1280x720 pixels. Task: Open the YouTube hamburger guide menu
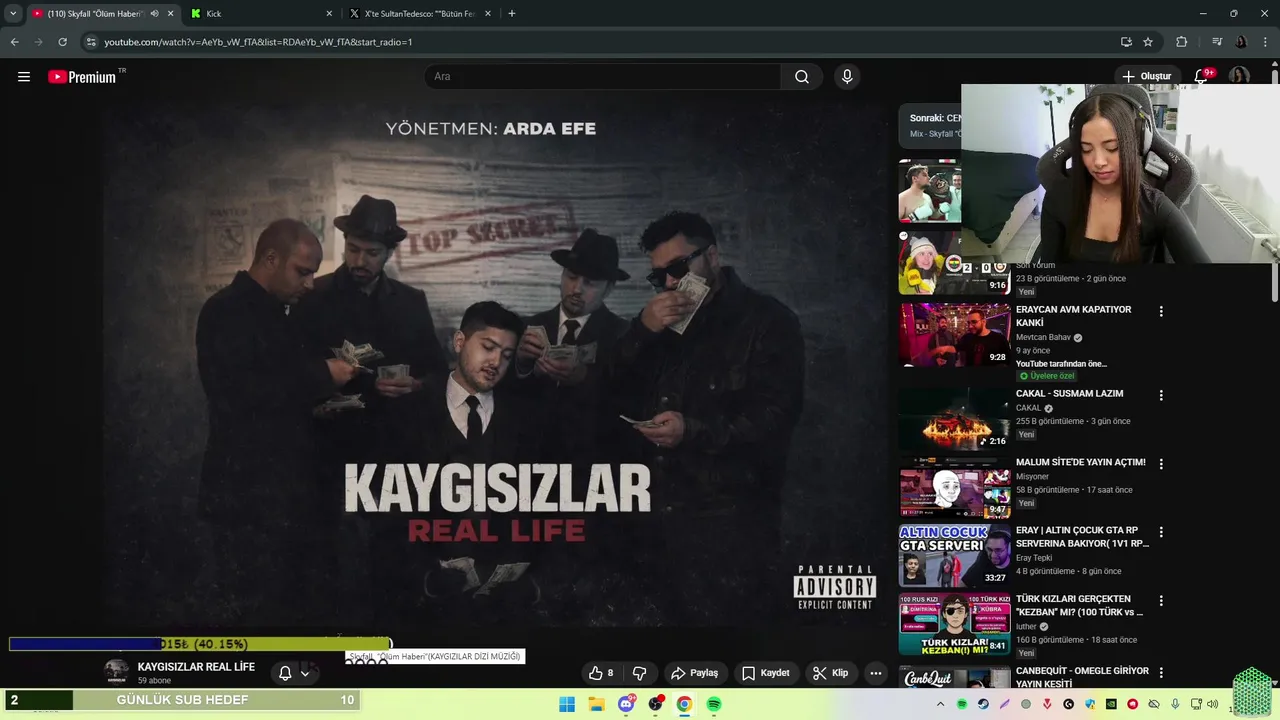tap(24, 77)
